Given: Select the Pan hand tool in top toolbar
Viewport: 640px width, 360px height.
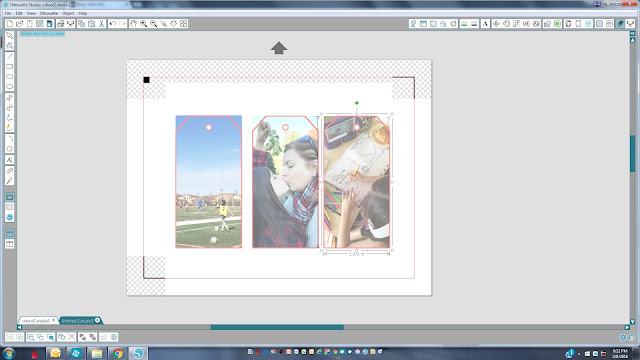Looking at the screenshot, I should pos(133,24).
